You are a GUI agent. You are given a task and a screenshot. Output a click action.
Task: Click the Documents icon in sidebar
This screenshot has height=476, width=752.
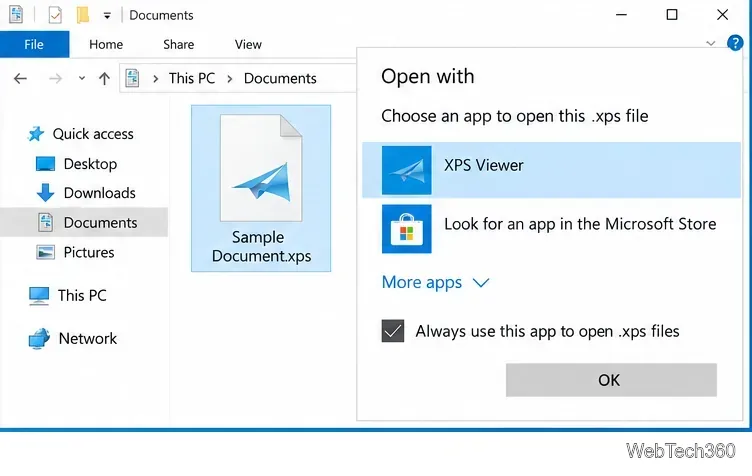click(46, 222)
